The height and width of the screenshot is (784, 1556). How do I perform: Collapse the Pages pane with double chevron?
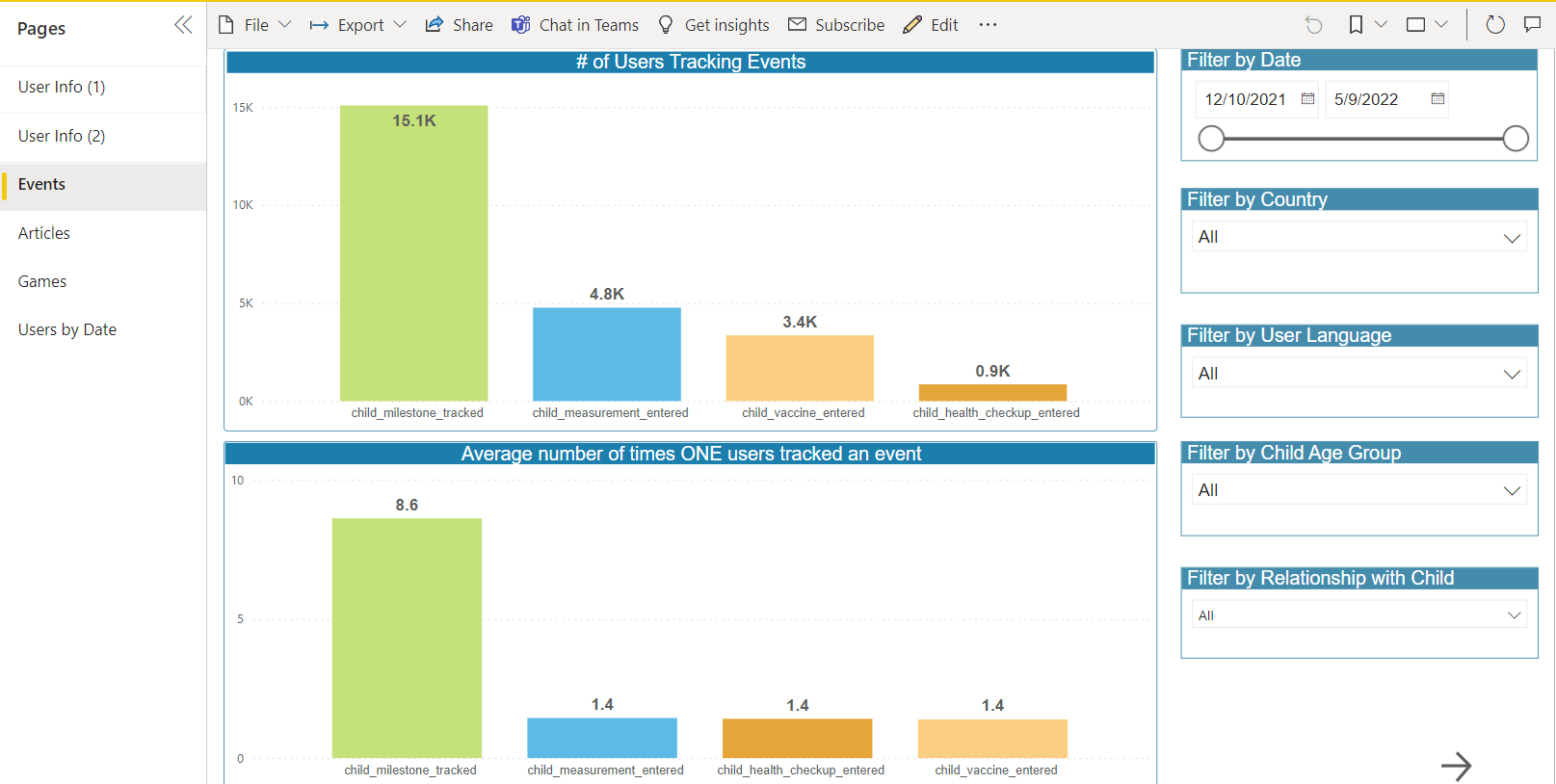183,25
